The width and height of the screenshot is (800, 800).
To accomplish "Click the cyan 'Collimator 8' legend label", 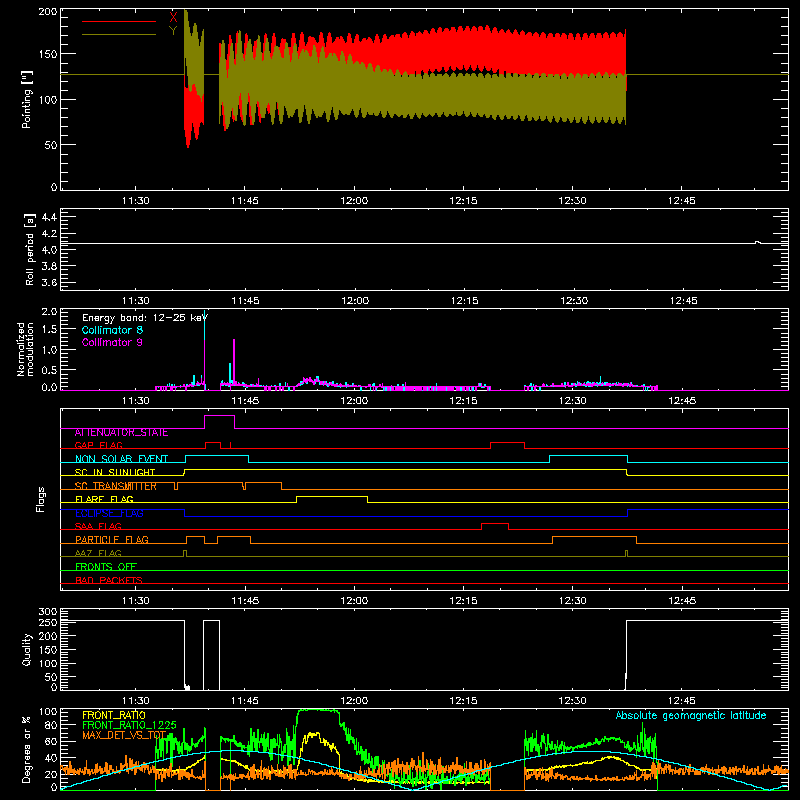I will pyautogui.click(x=112, y=330).
